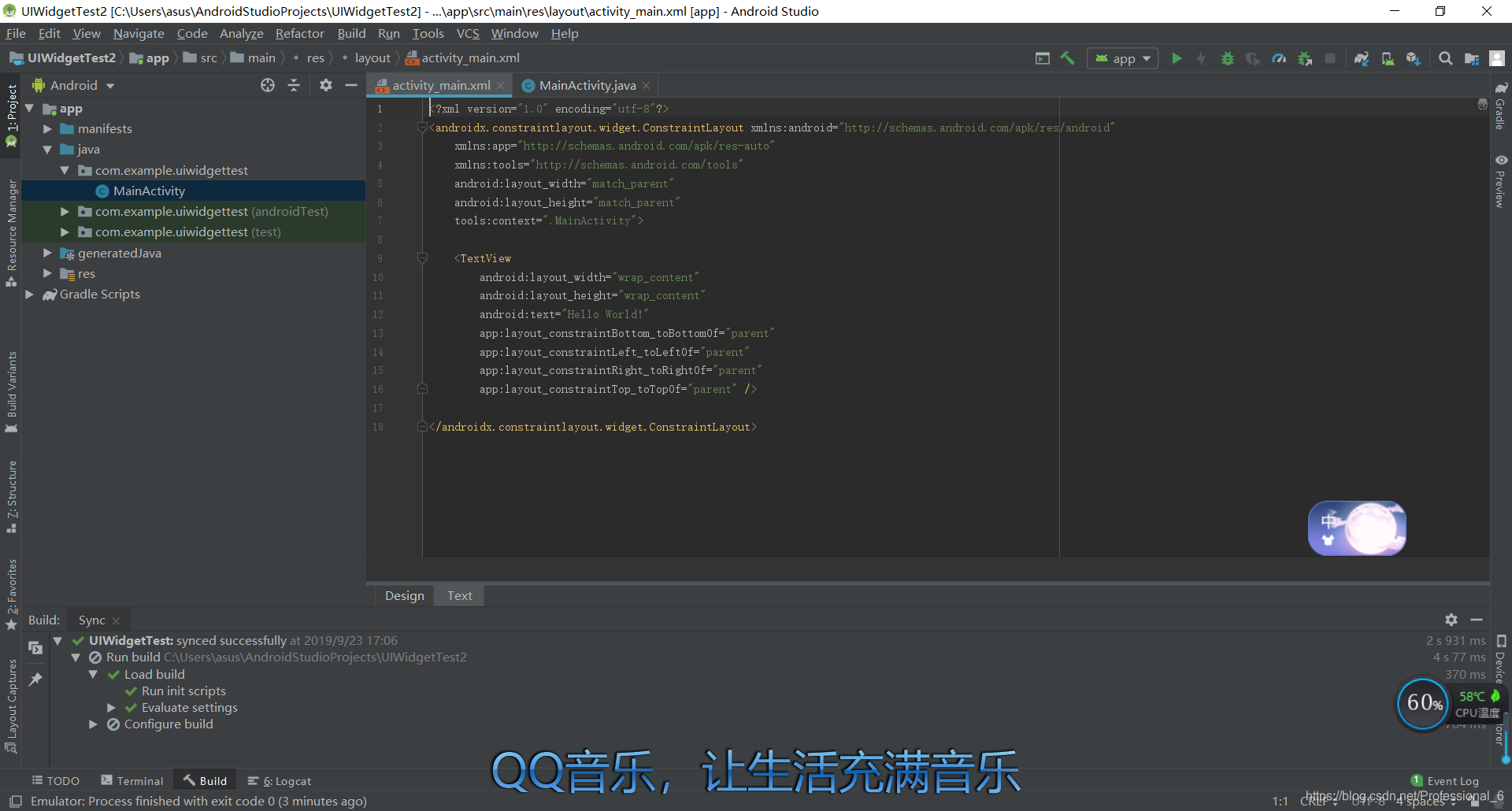Click the Run with Coverage shield icon
This screenshot has width=1512, height=811.
[x=1253, y=58]
